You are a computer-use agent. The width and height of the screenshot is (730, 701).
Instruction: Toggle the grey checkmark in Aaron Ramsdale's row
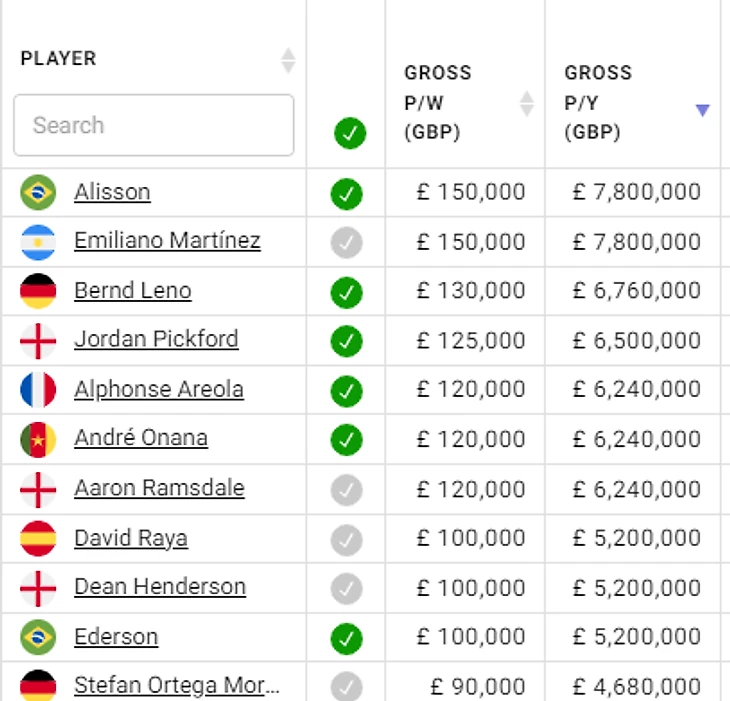(347, 489)
